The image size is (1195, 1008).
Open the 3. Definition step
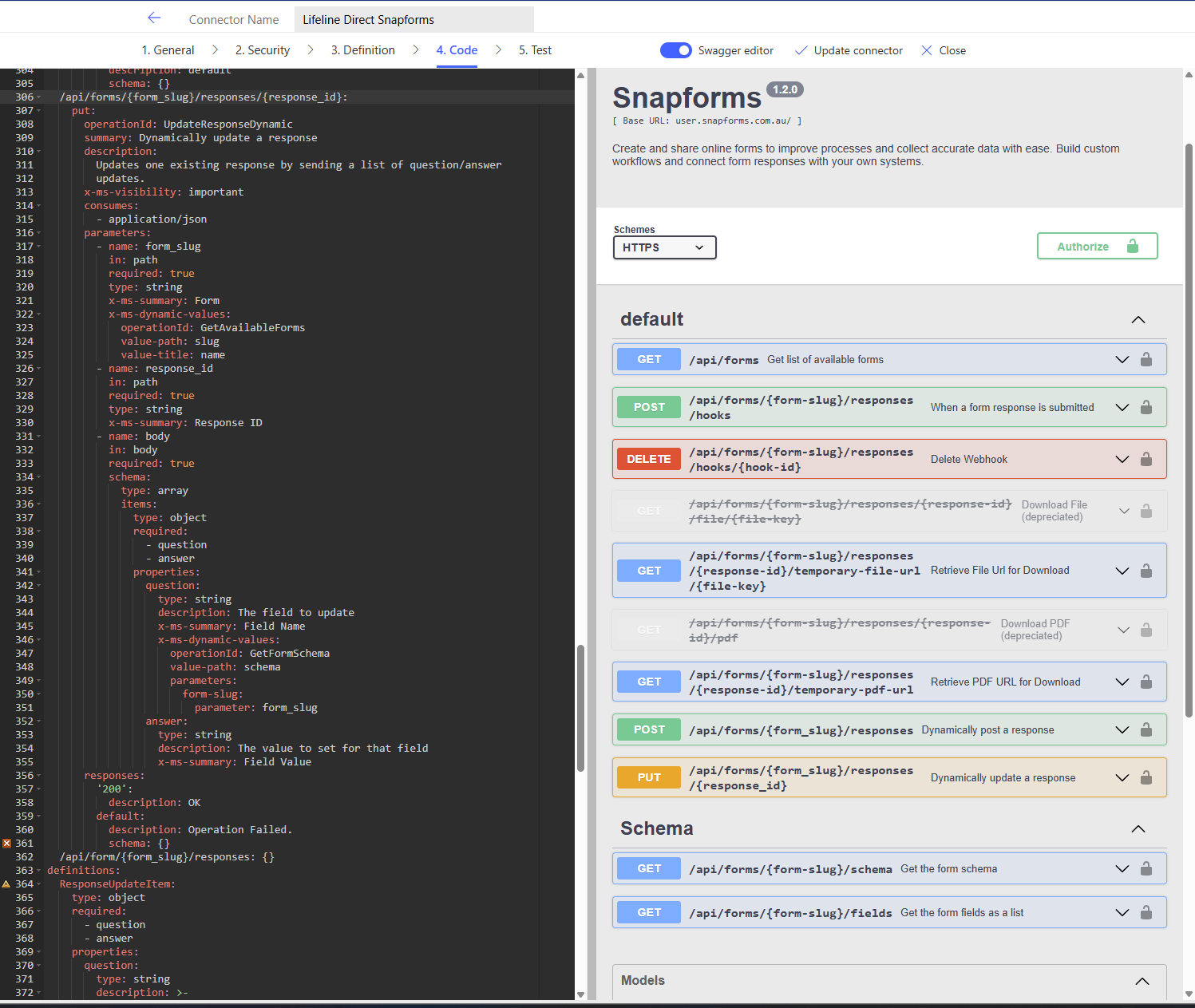pyautogui.click(x=363, y=50)
